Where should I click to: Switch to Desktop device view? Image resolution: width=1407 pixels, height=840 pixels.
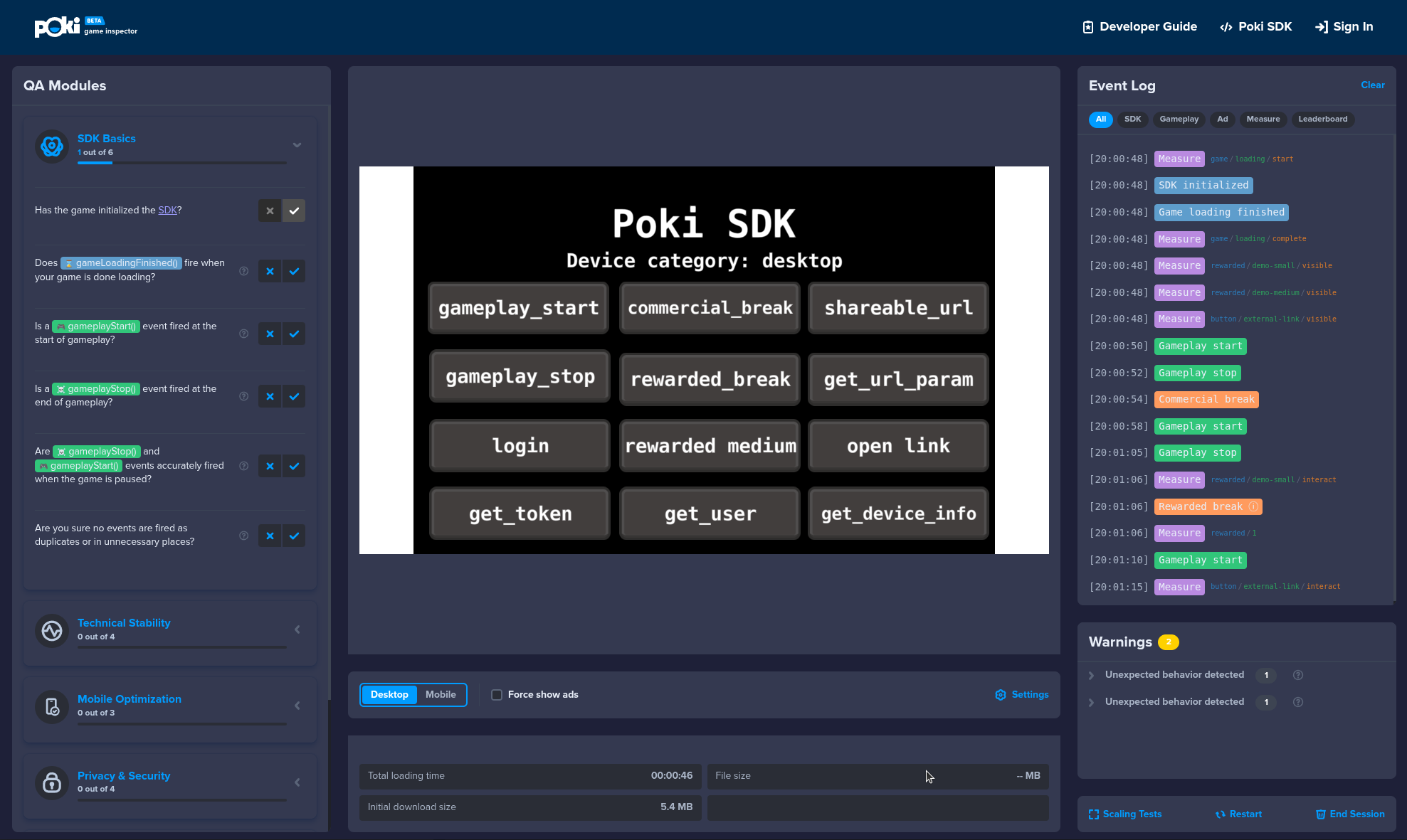click(389, 695)
